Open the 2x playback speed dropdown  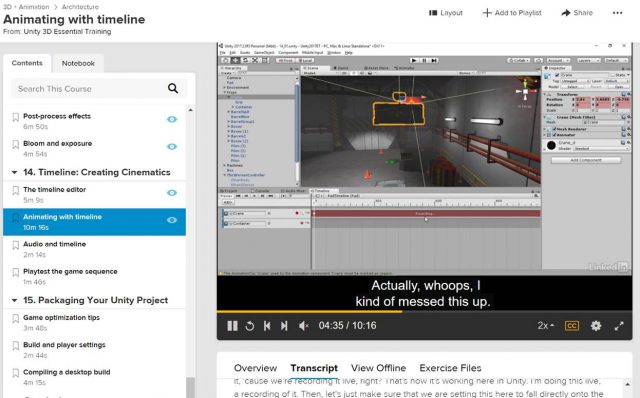point(546,326)
